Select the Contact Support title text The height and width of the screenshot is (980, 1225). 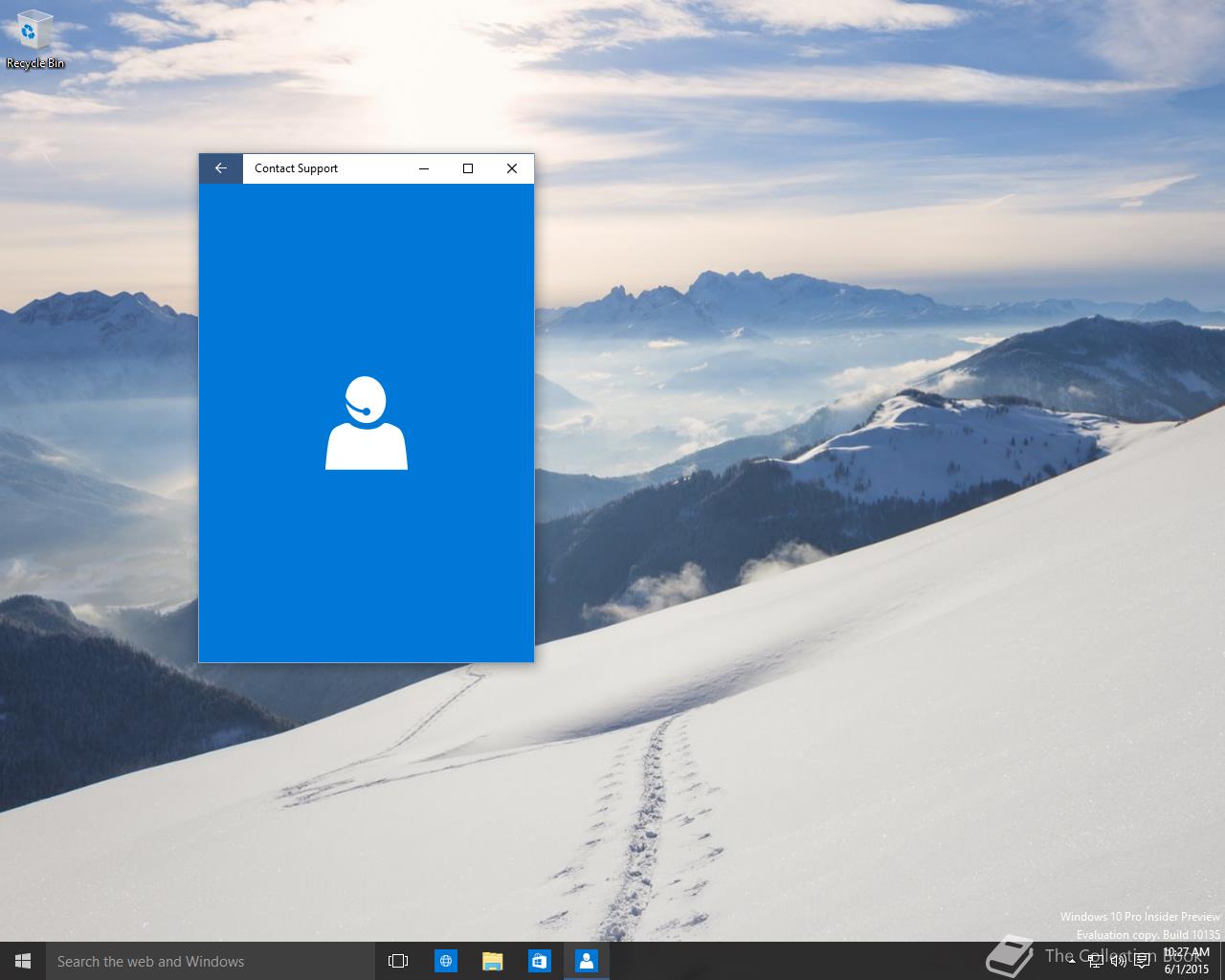pyautogui.click(x=296, y=168)
